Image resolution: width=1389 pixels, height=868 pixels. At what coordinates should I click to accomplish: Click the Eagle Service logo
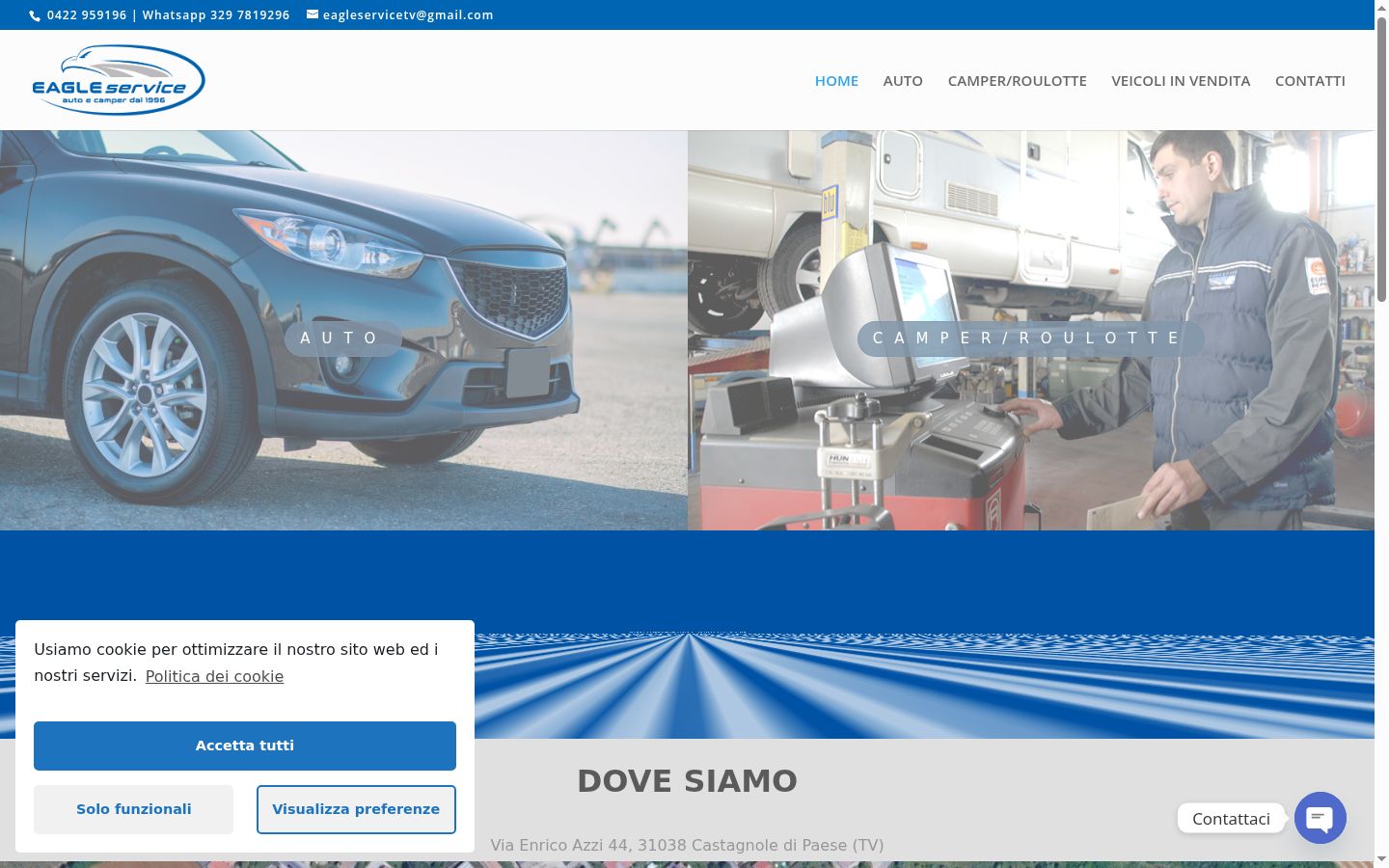[x=119, y=80]
